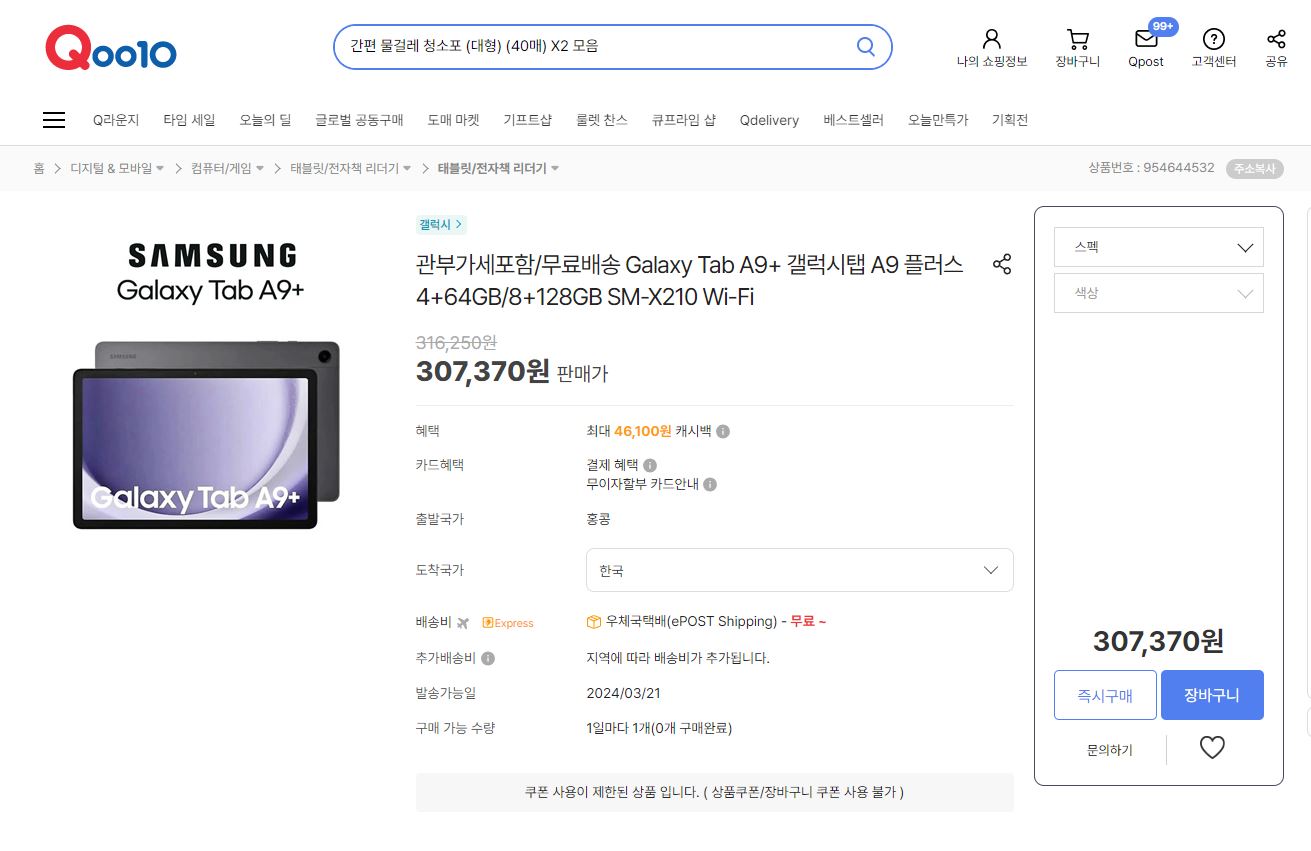Click the heart wishlist icon
1311x851 pixels.
point(1212,747)
